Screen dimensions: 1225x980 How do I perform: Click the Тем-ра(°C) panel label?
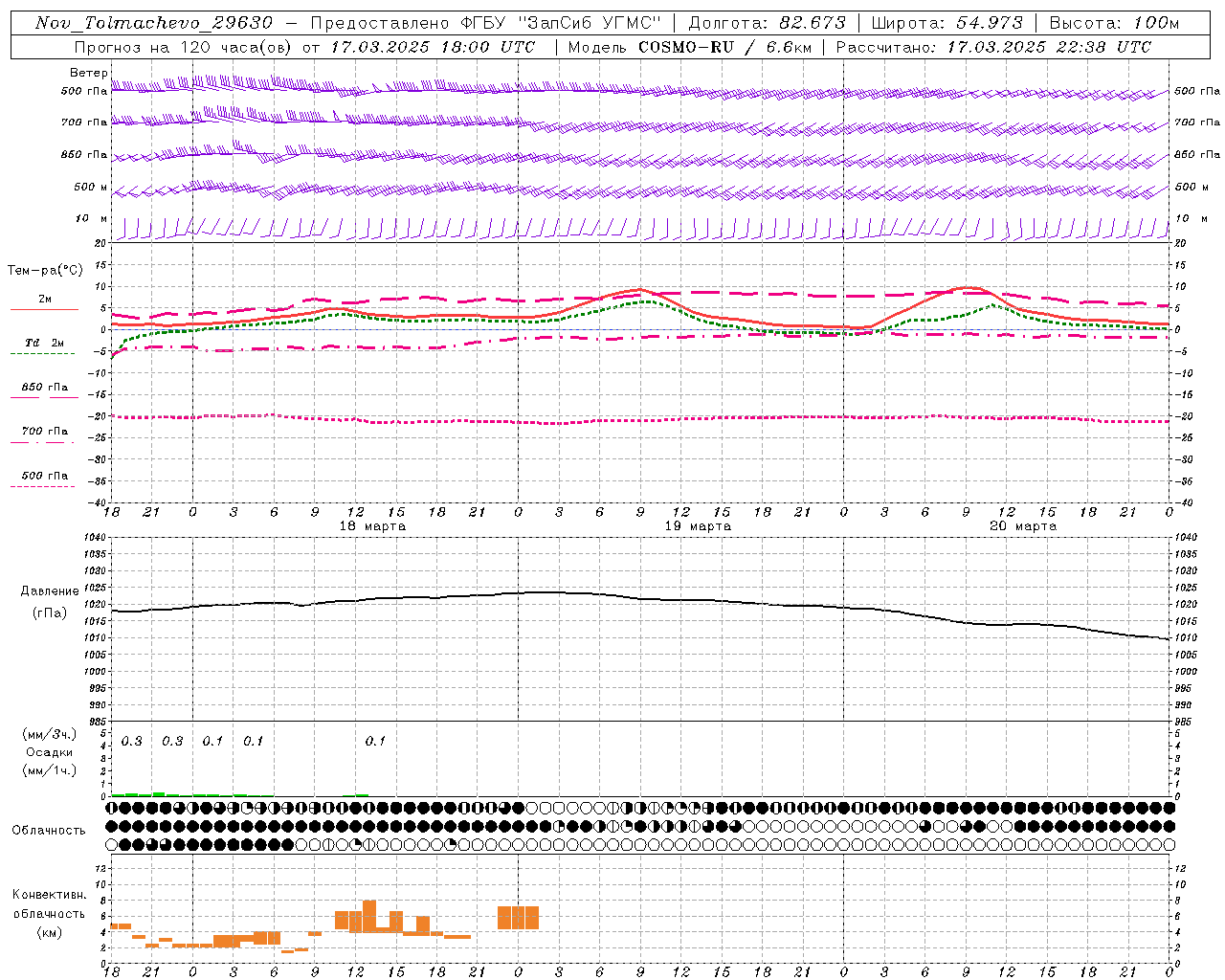[x=45, y=271]
